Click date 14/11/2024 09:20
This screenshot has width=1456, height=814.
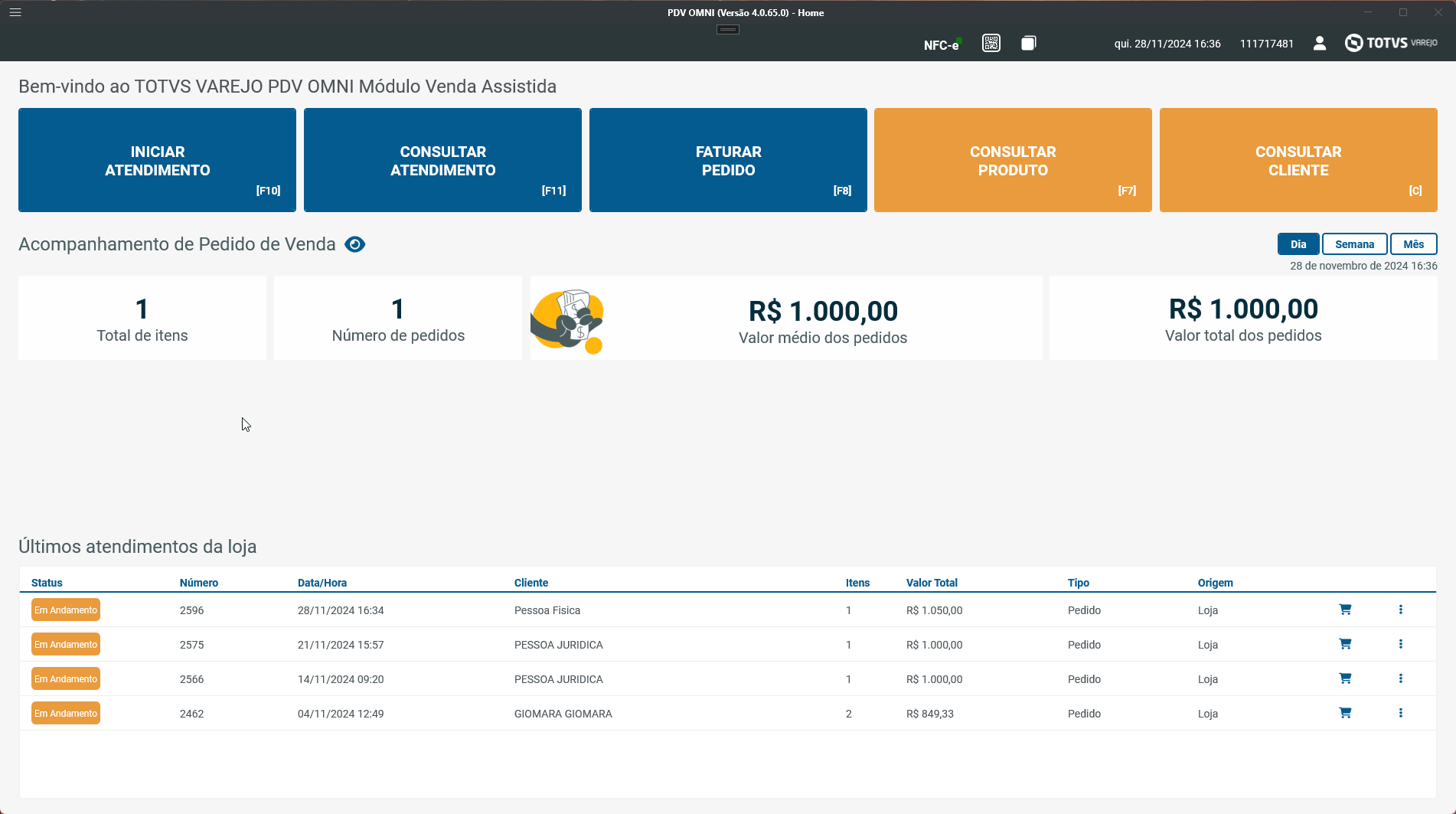click(341, 679)
